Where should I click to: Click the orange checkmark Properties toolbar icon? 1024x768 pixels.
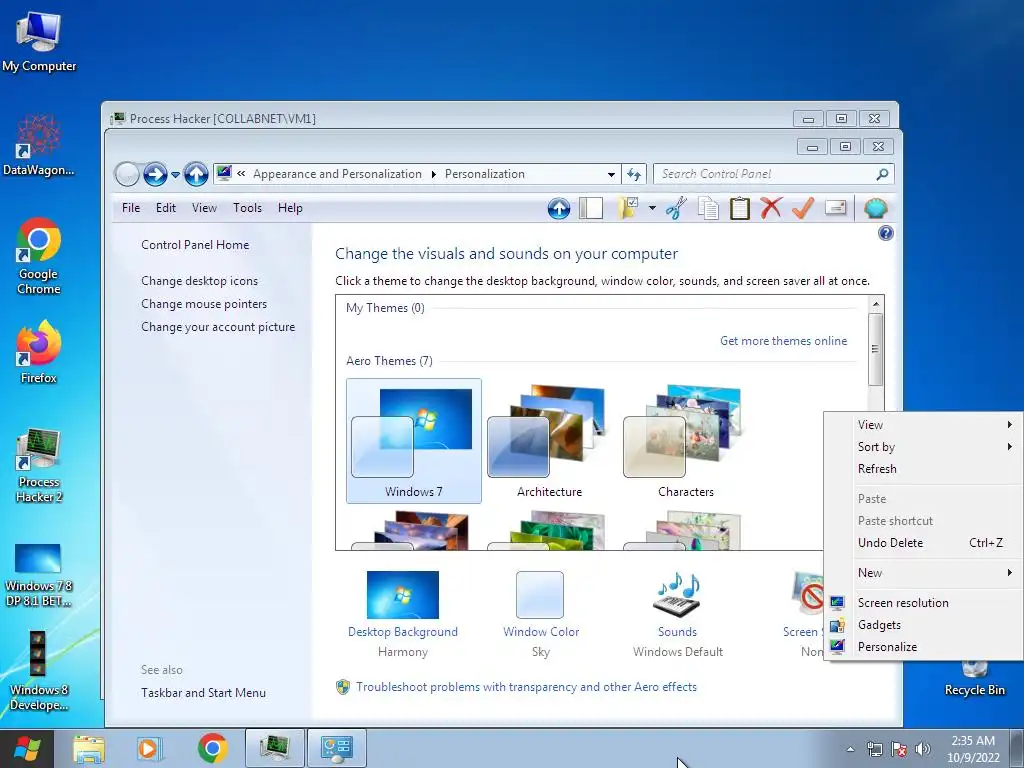(803, 208)
